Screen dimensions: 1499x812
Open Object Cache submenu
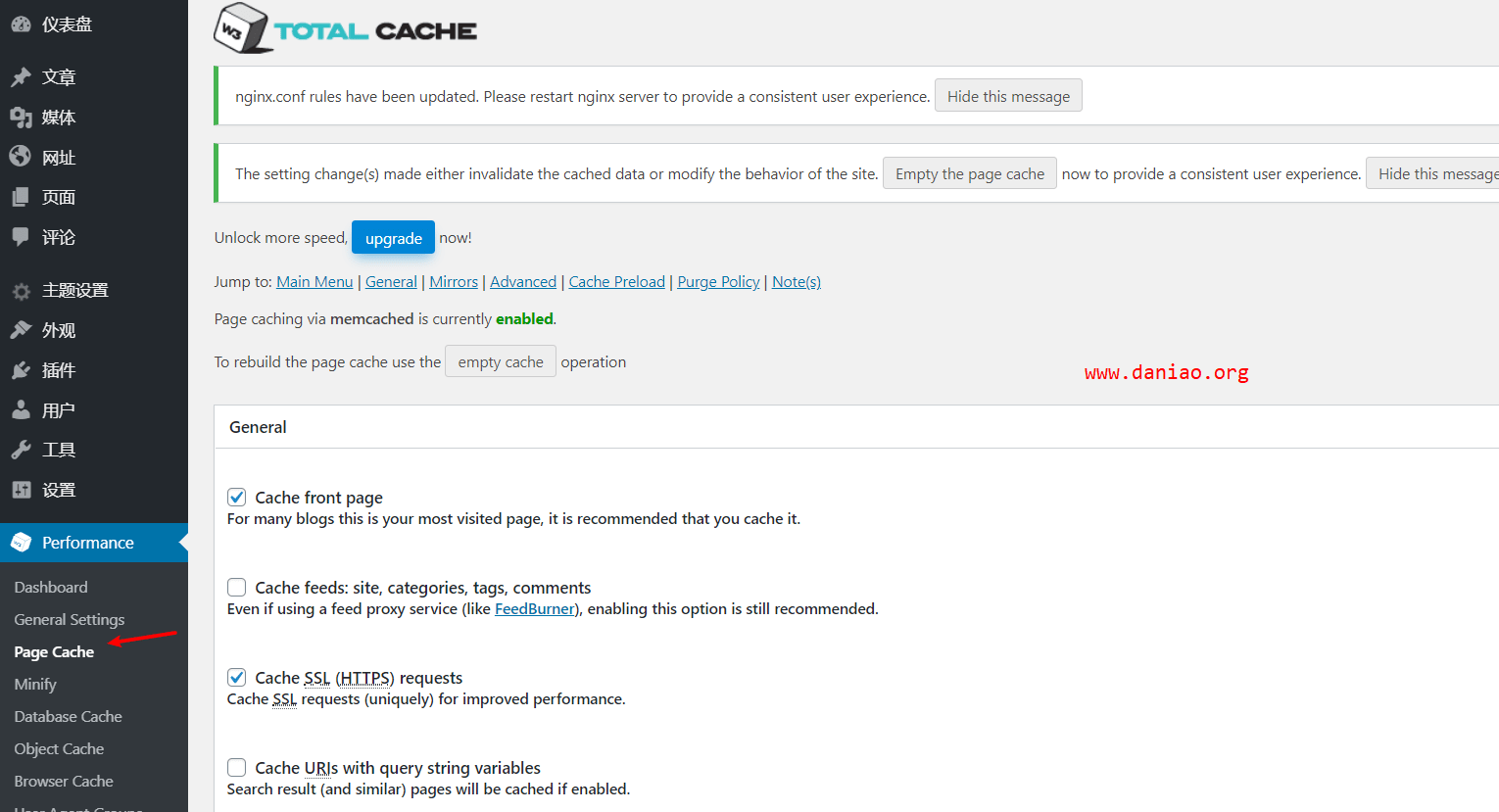tap(59, 748)
